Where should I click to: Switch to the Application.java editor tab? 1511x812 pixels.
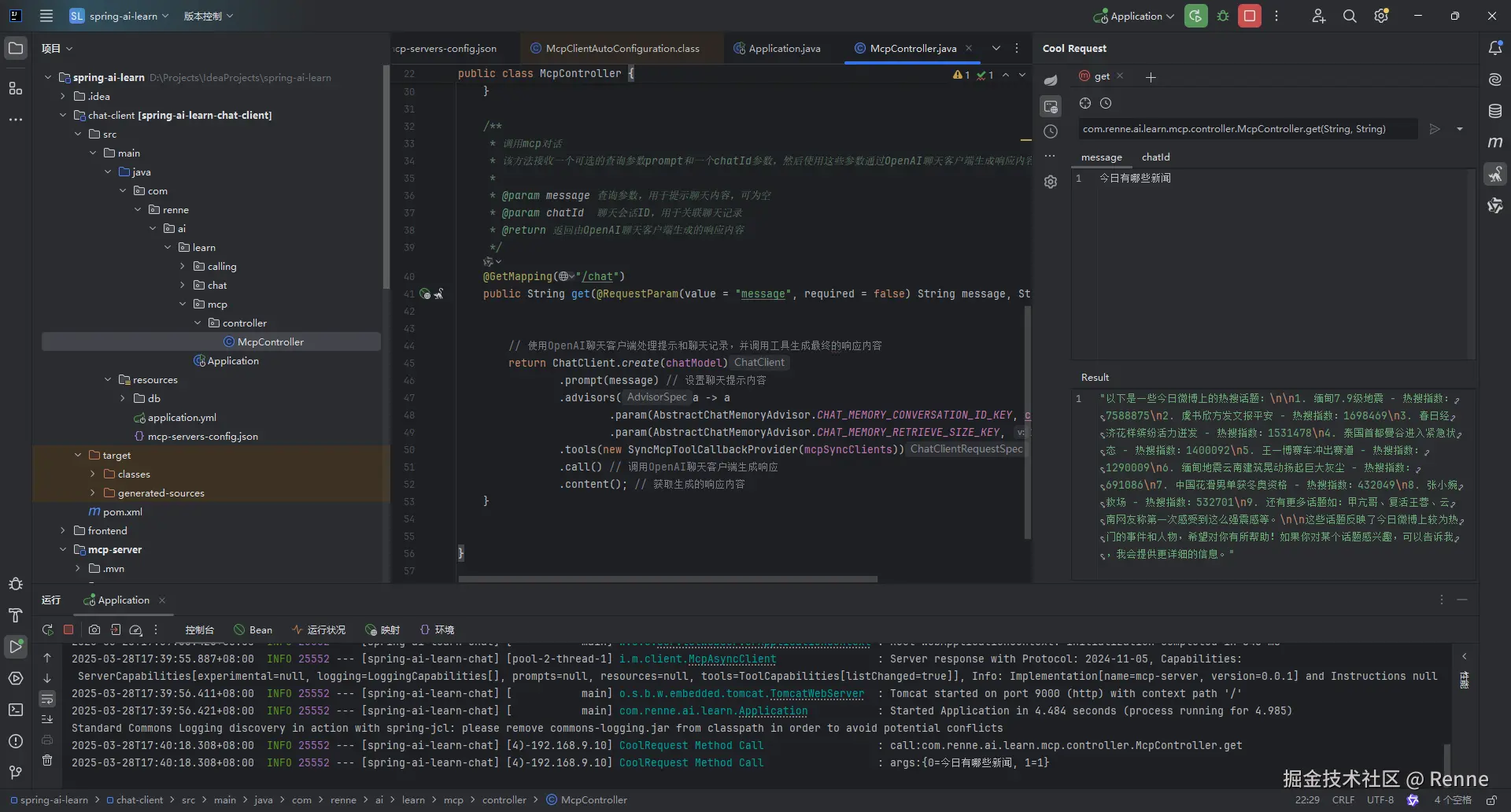click(x=783, y=48)
